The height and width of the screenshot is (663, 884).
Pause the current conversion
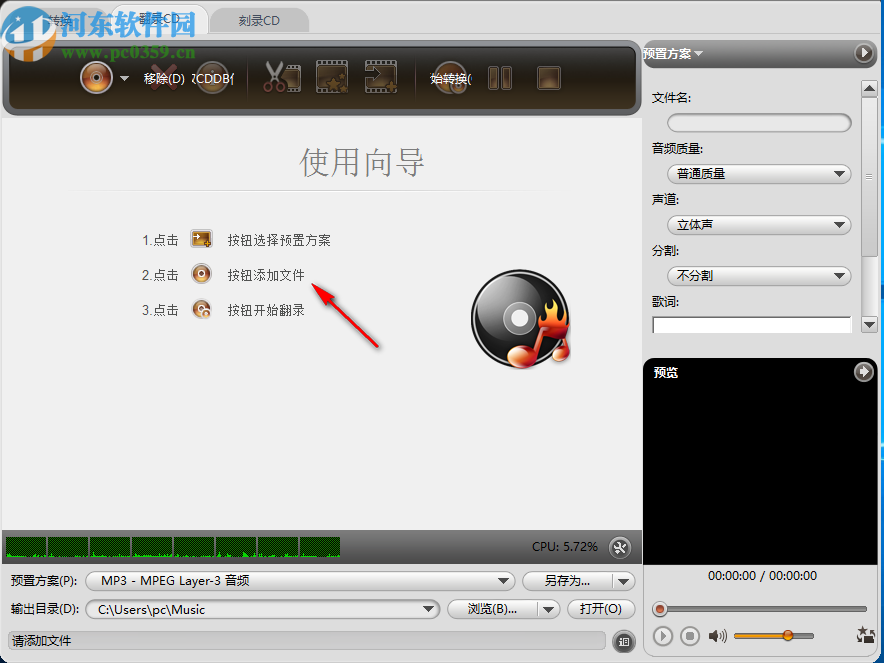(x=499, y=77)
